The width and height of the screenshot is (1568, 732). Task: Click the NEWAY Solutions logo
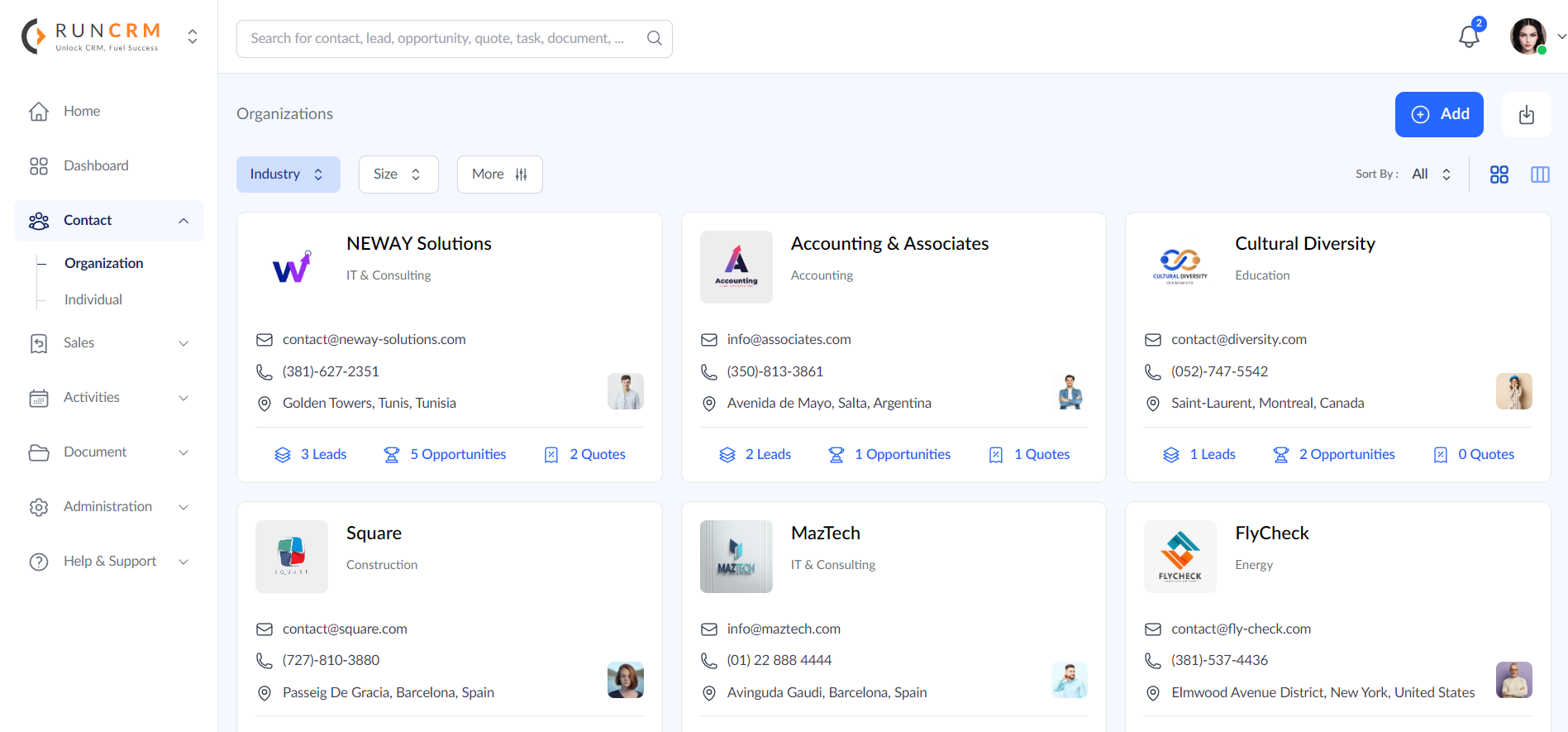point(292,267)
